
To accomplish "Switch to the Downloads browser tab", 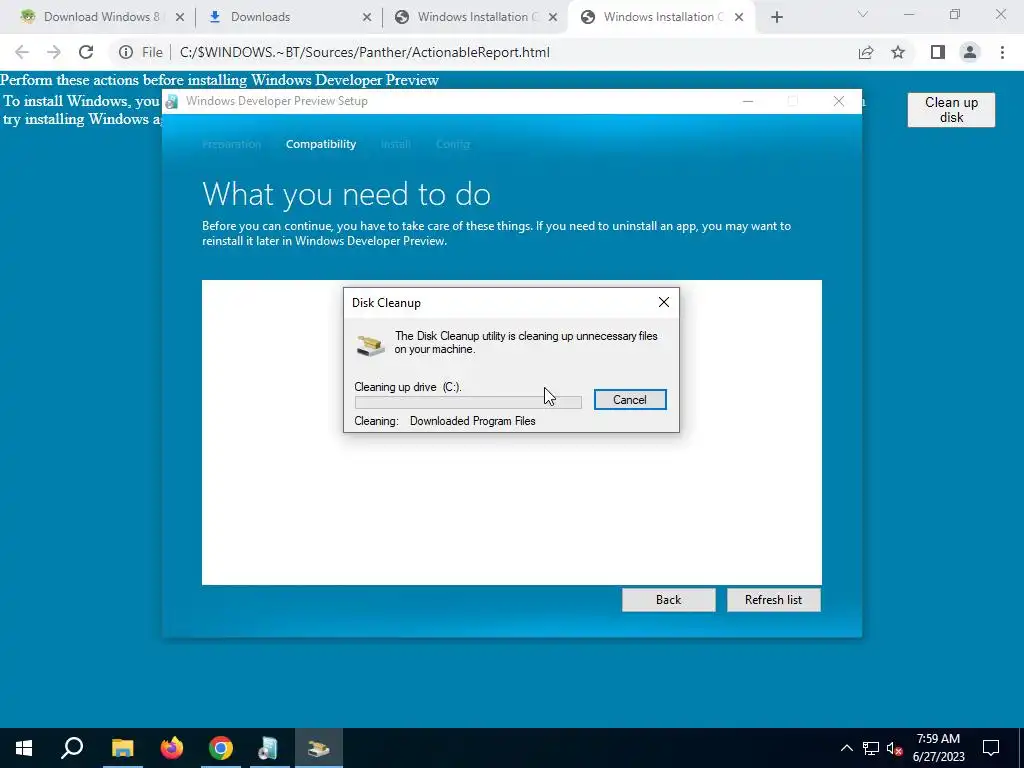I will tap(260, 17).
